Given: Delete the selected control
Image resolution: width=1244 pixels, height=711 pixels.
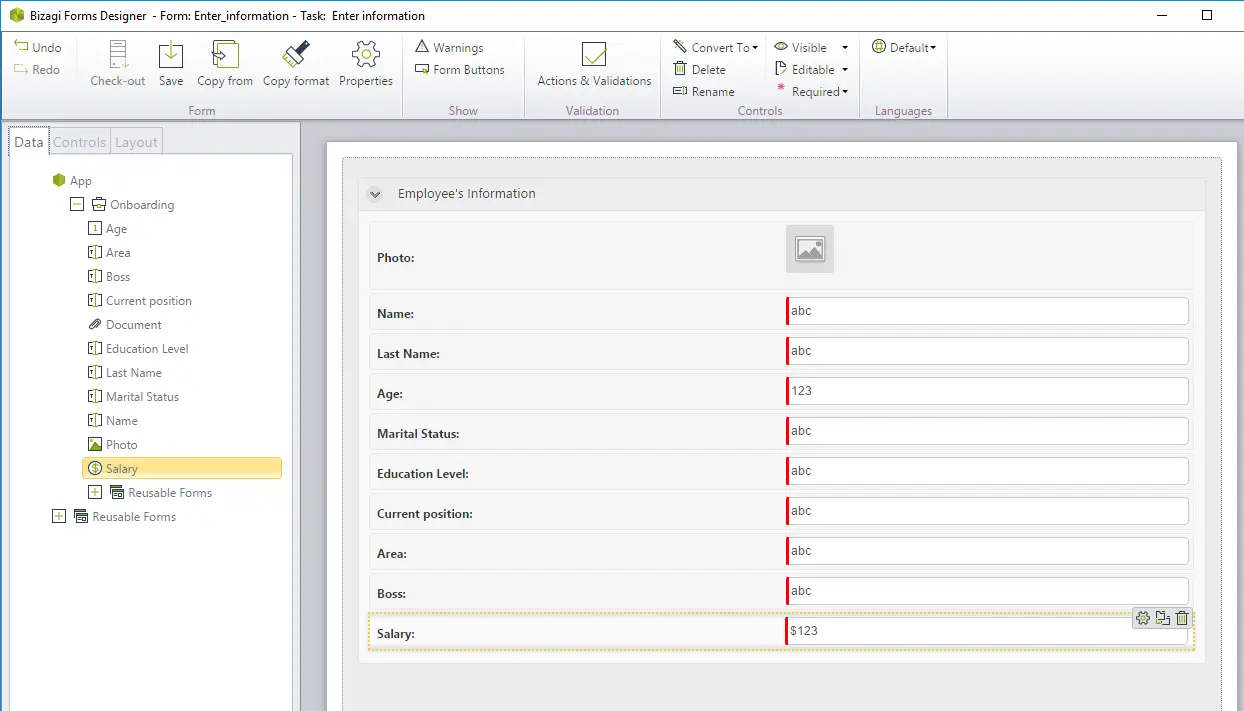Looking at the screenshot, I should pos(700,69).
